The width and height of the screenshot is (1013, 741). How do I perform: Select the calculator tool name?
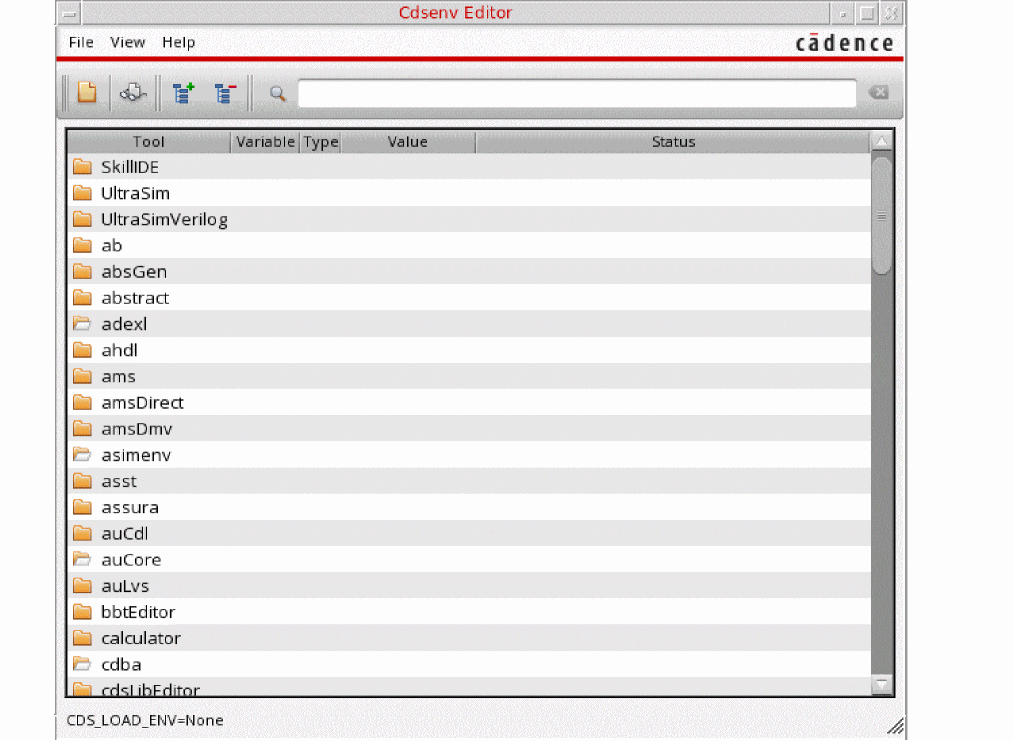click(141, 638)
